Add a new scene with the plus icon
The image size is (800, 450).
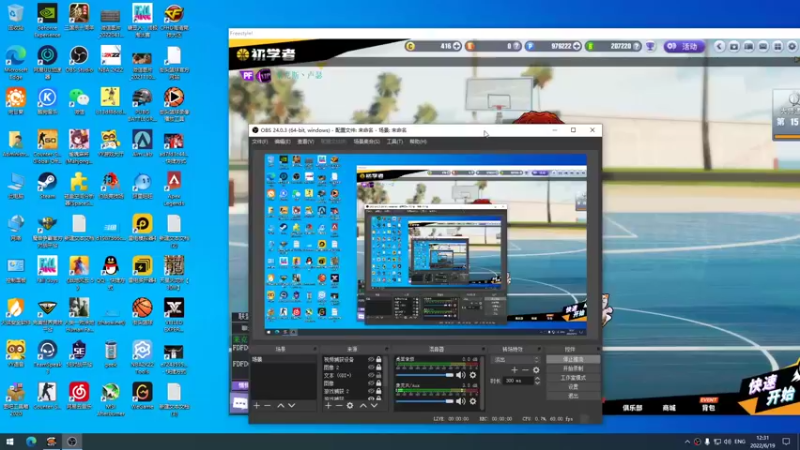pyautogui.click(x=257, y=406)
